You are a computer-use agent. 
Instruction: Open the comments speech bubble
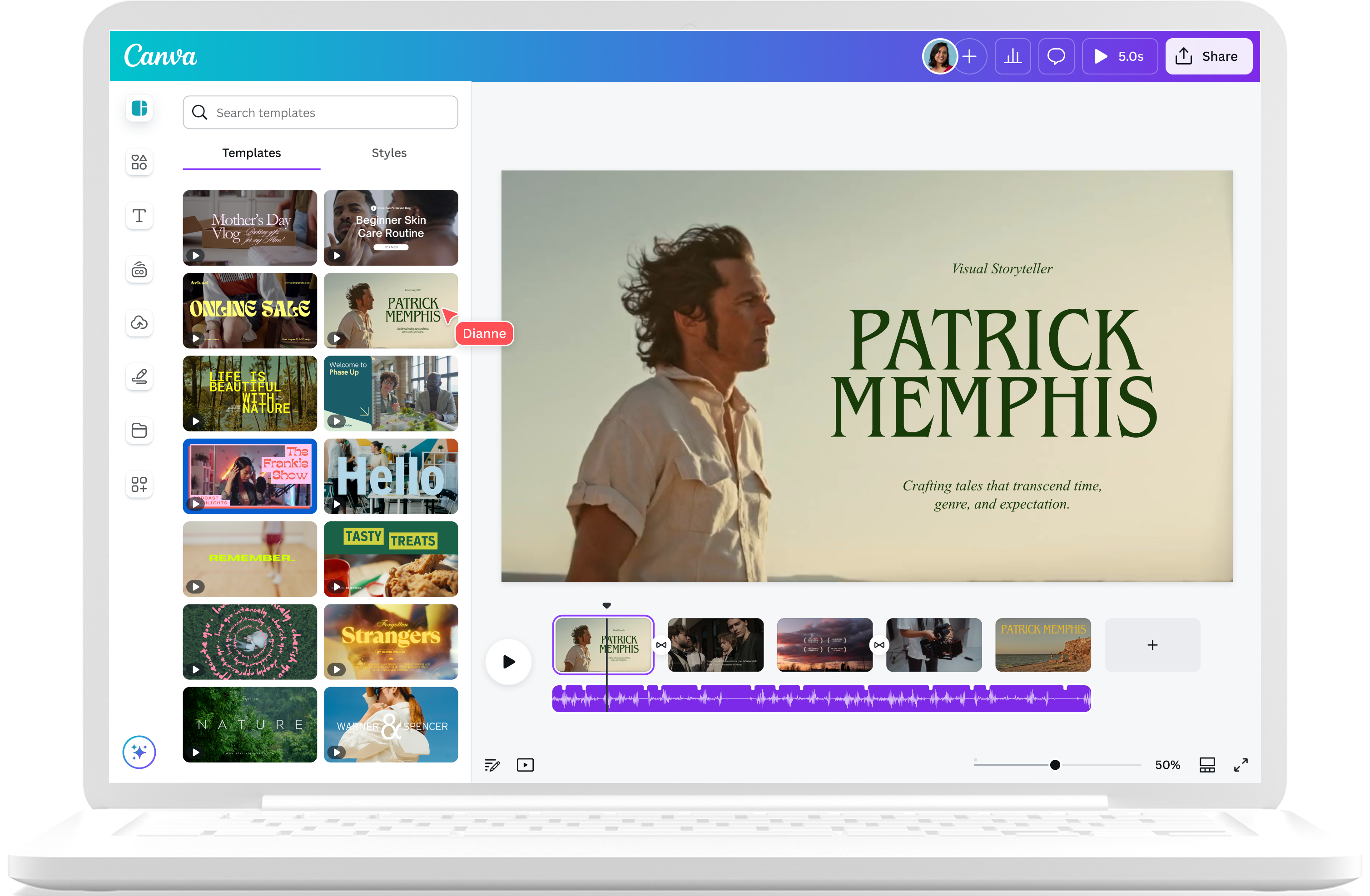(x=1056, y=56)
